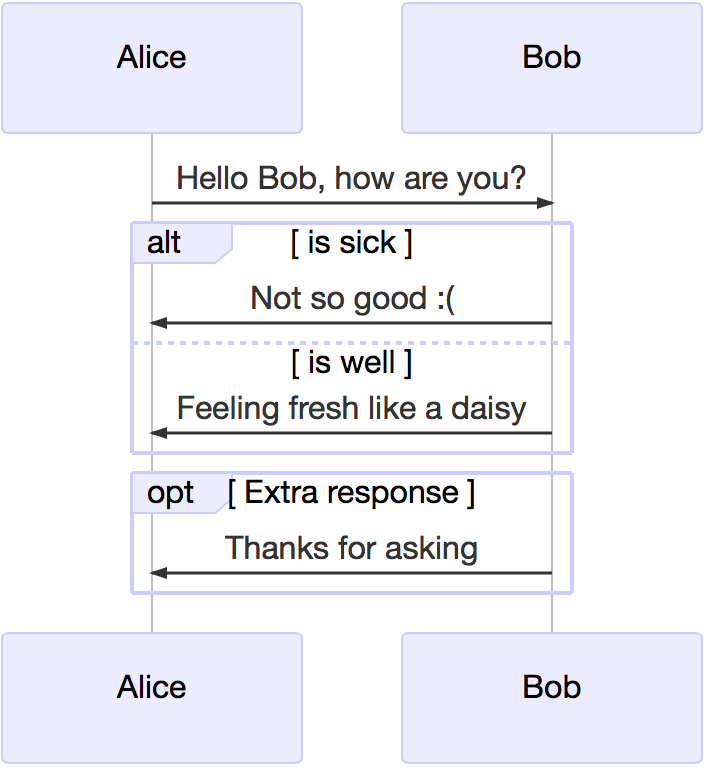708x772 pixels.
Task: Select the alt label tag
Action: 182,243
